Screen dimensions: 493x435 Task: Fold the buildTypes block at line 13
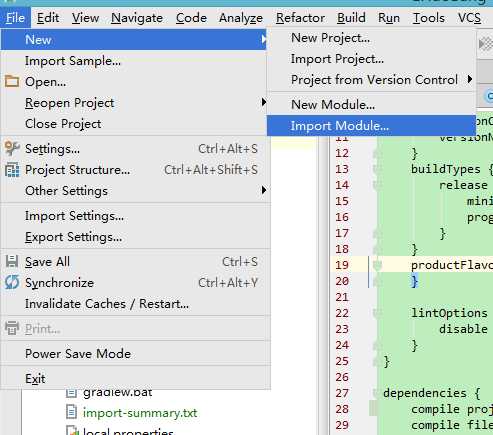[x=377, y=169]
